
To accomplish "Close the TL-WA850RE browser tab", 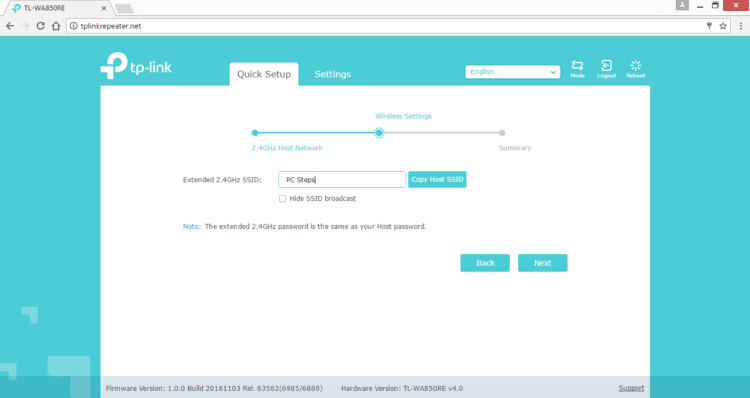I will click(104, 8).
